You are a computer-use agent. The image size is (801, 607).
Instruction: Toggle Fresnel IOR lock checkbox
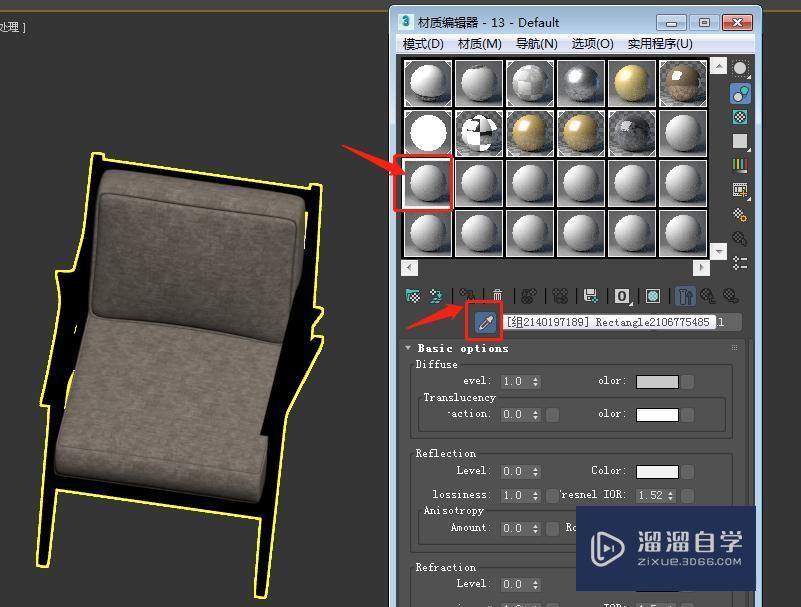552,494
